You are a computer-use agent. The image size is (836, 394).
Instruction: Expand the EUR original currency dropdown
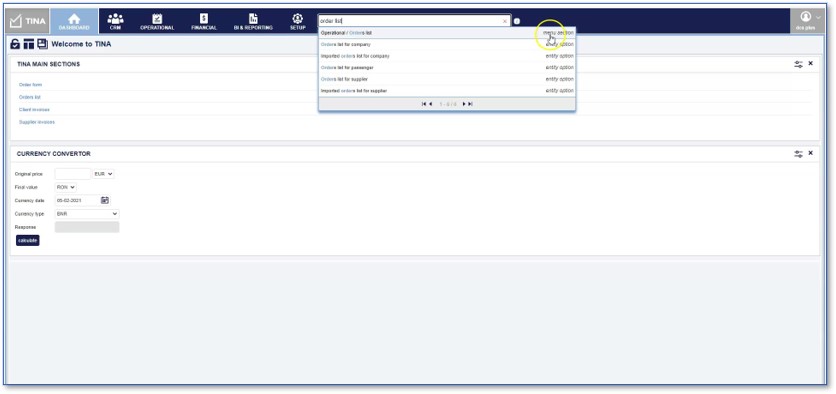coord(103,174)
